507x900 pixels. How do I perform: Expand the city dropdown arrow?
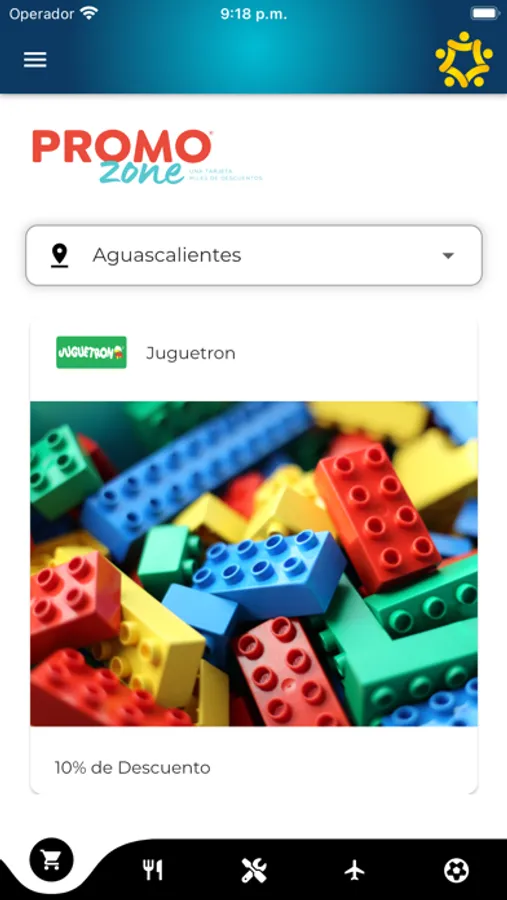[x=448, y=255]
